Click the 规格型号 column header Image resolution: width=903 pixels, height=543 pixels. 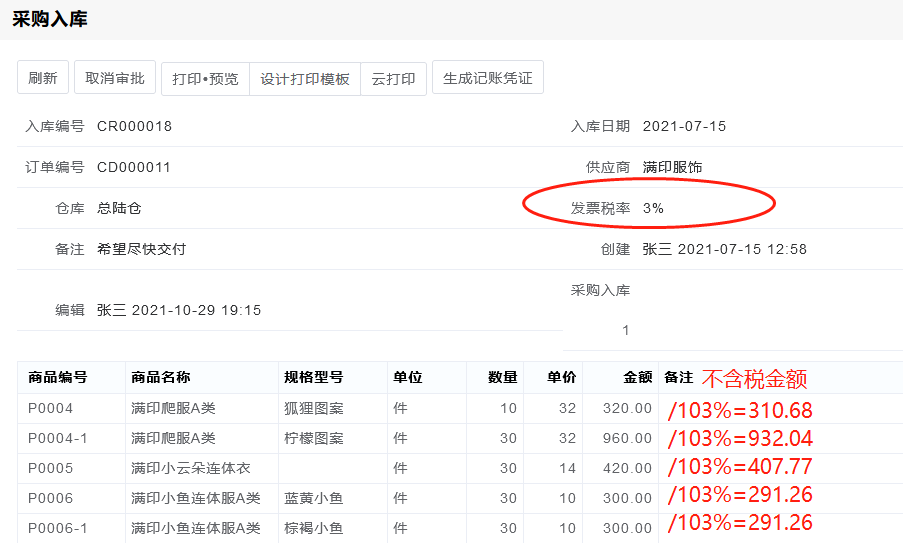(313, 377)
